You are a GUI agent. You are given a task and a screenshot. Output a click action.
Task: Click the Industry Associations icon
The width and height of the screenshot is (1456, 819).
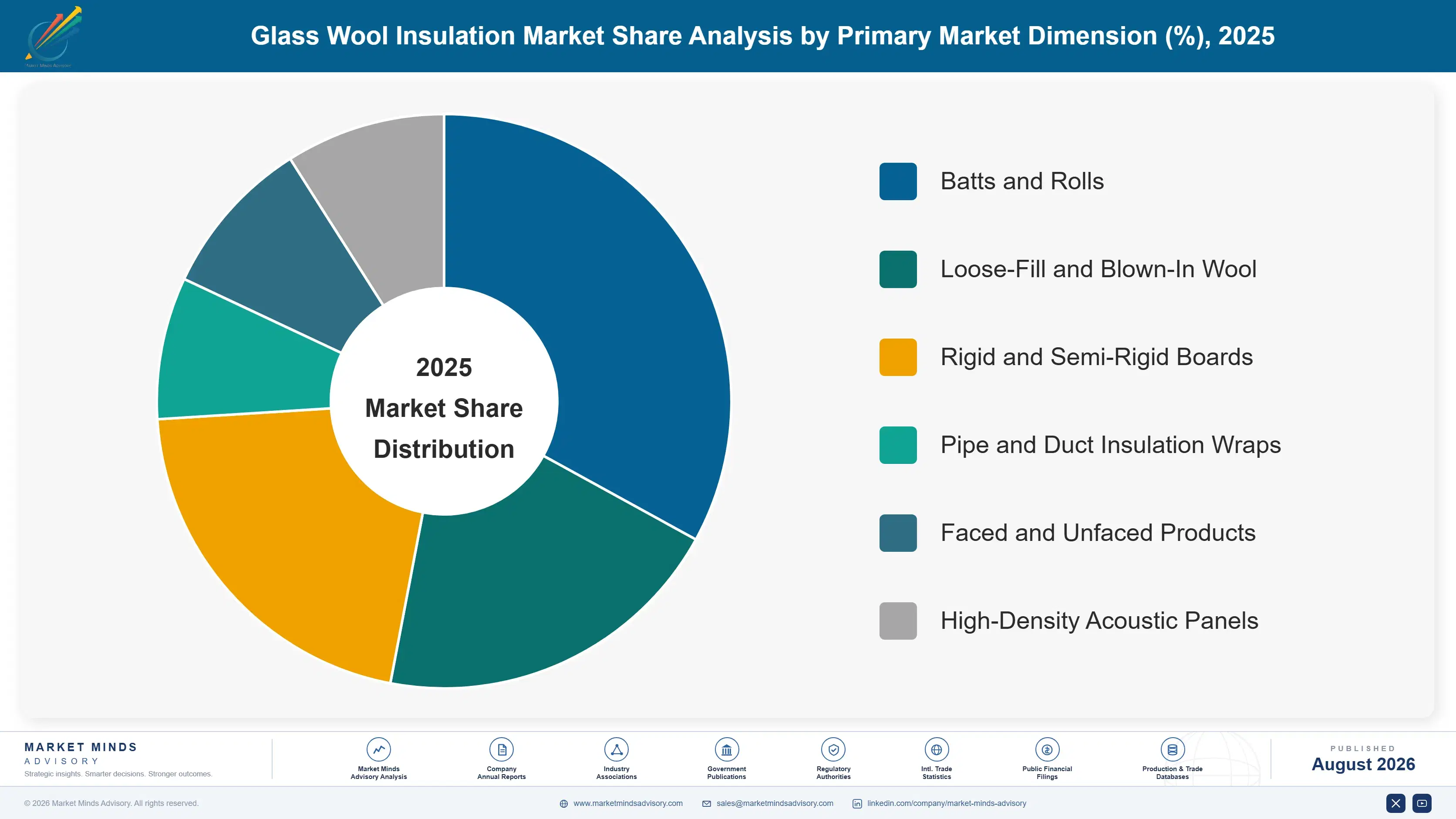point(617,749)
